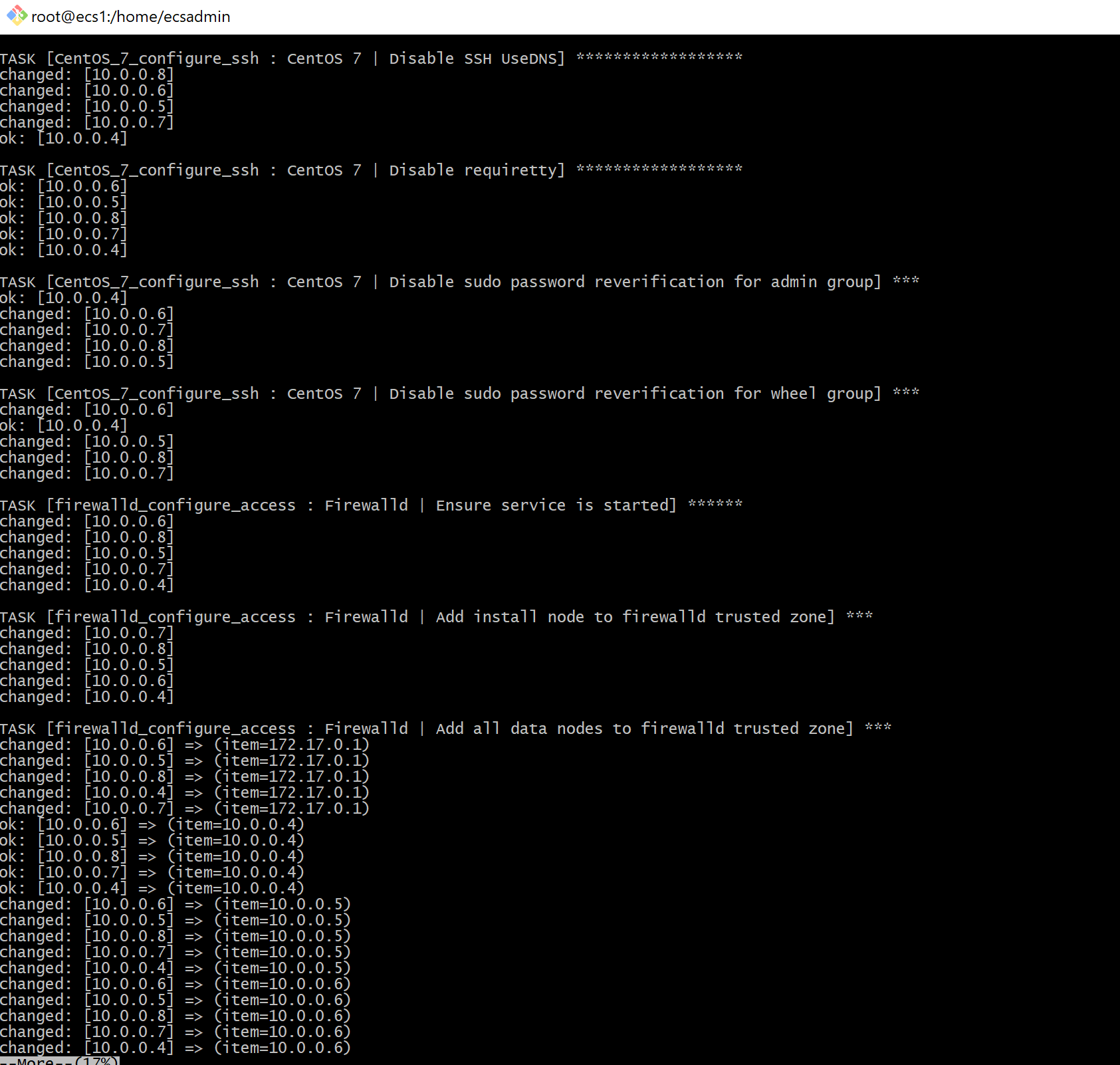The height and width of the screenshot is (1065, 1120).
Task: Click changed 10.0.0.6 under wheel group task
Action: point(87,410)
